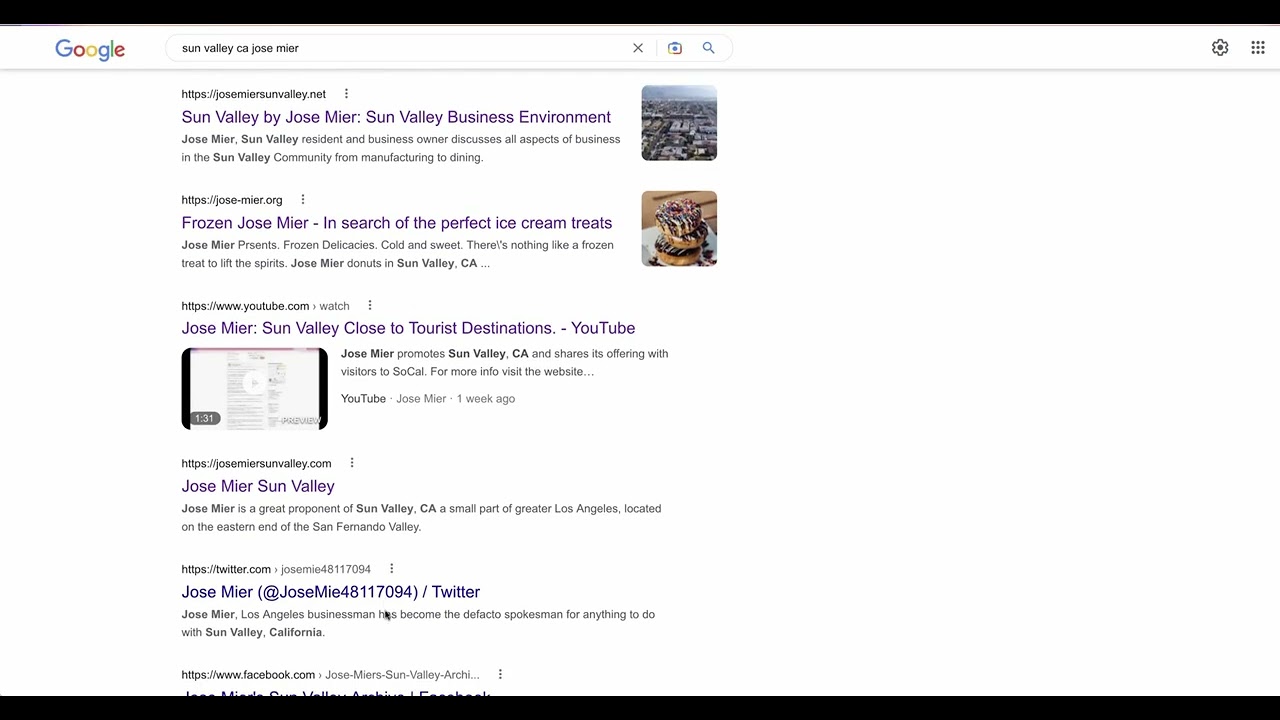Image resolution: width=1280 pixels, height=720 pixels.
Task: Click the https://josemiersunvalley.com URL text
Action: coord(256,463)
